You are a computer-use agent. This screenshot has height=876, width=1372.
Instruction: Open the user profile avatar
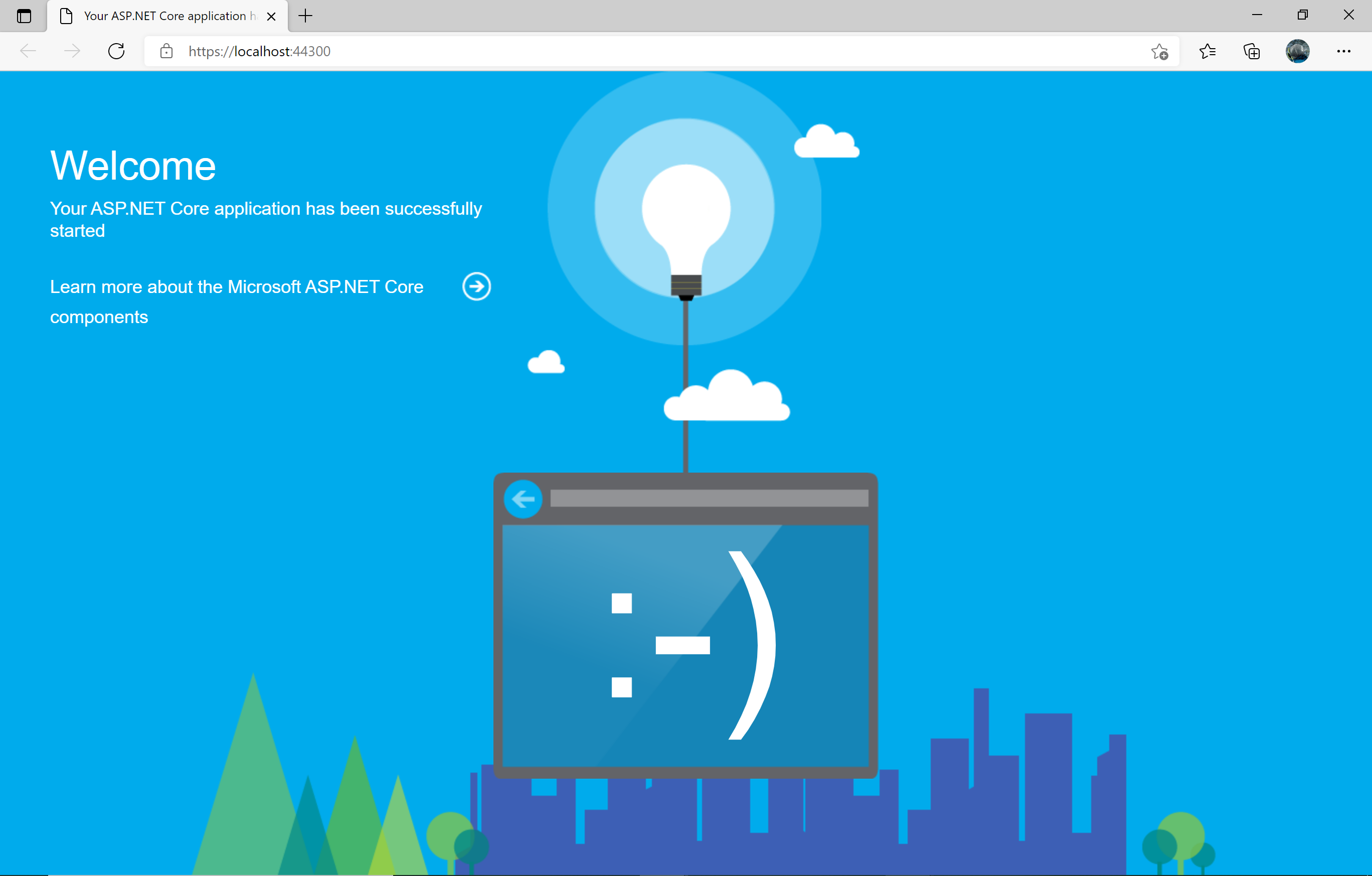click(x=1297, y=51)
